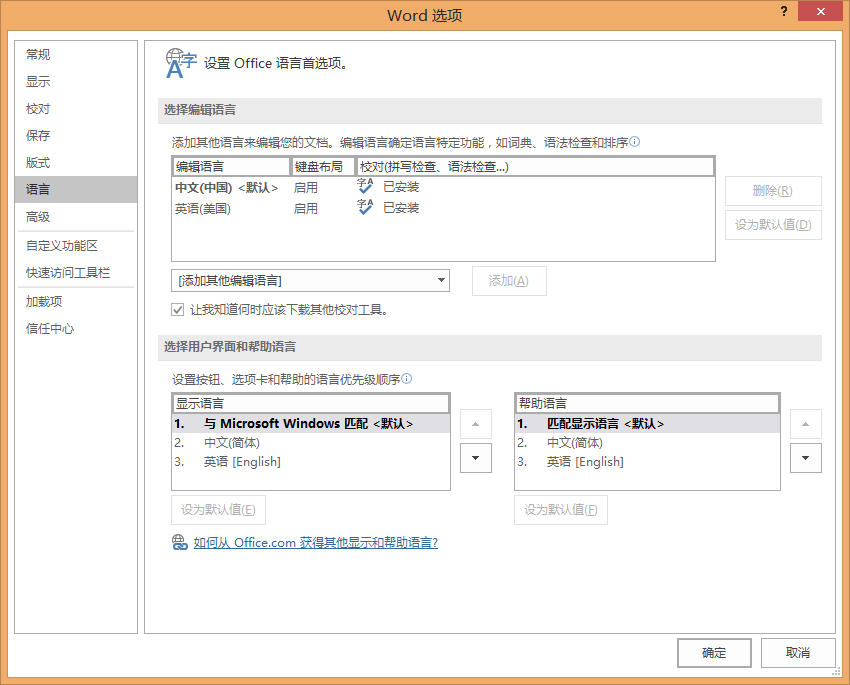
Task: Open the 信任中心 settings page
Action: coord(50,329)
